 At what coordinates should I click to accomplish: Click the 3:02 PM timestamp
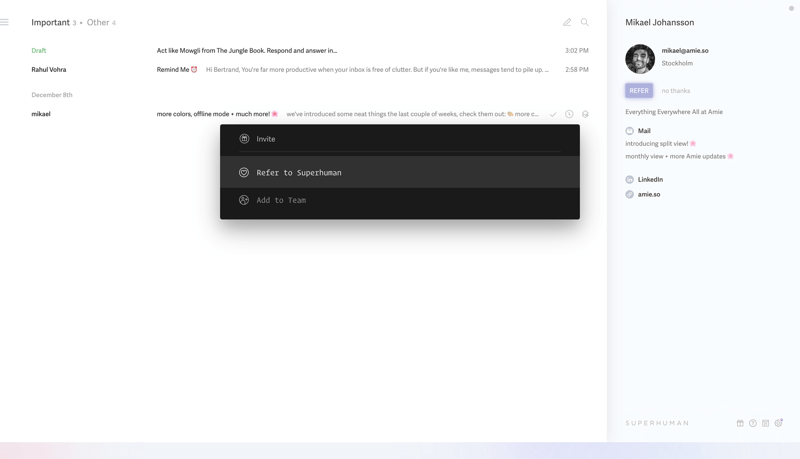[577, 50]
